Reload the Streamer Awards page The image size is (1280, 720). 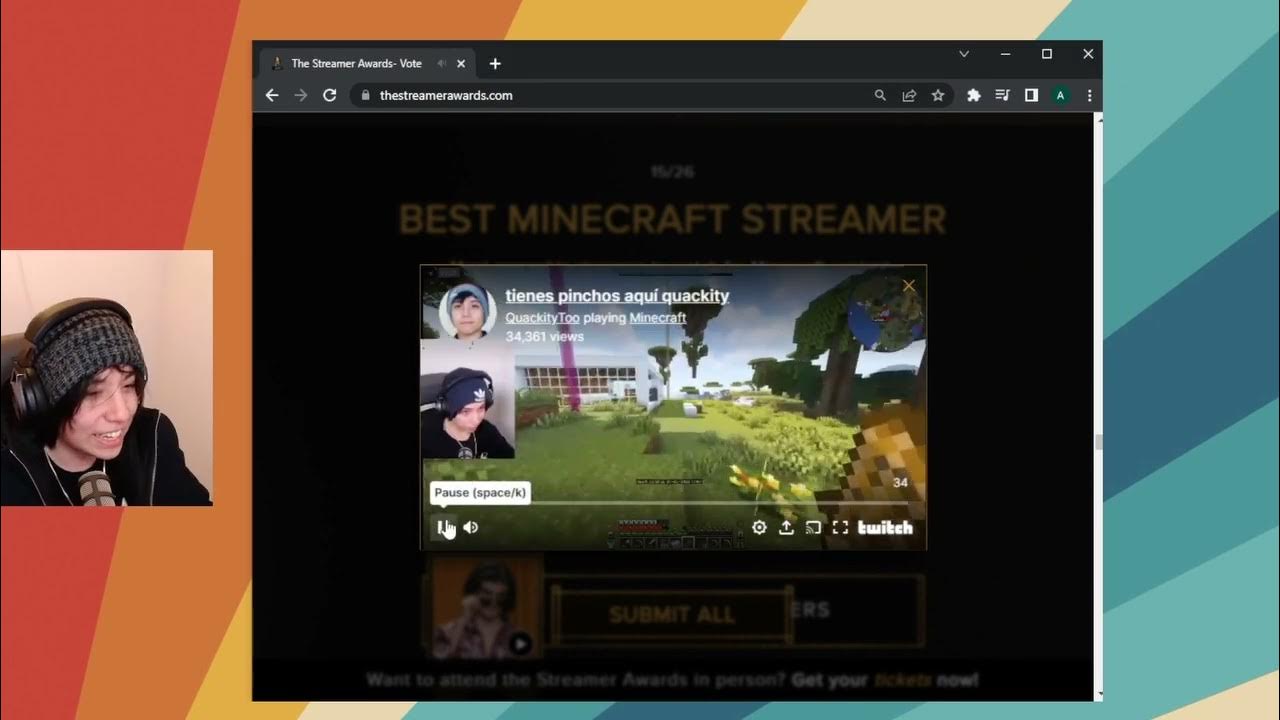coord(329,95)
